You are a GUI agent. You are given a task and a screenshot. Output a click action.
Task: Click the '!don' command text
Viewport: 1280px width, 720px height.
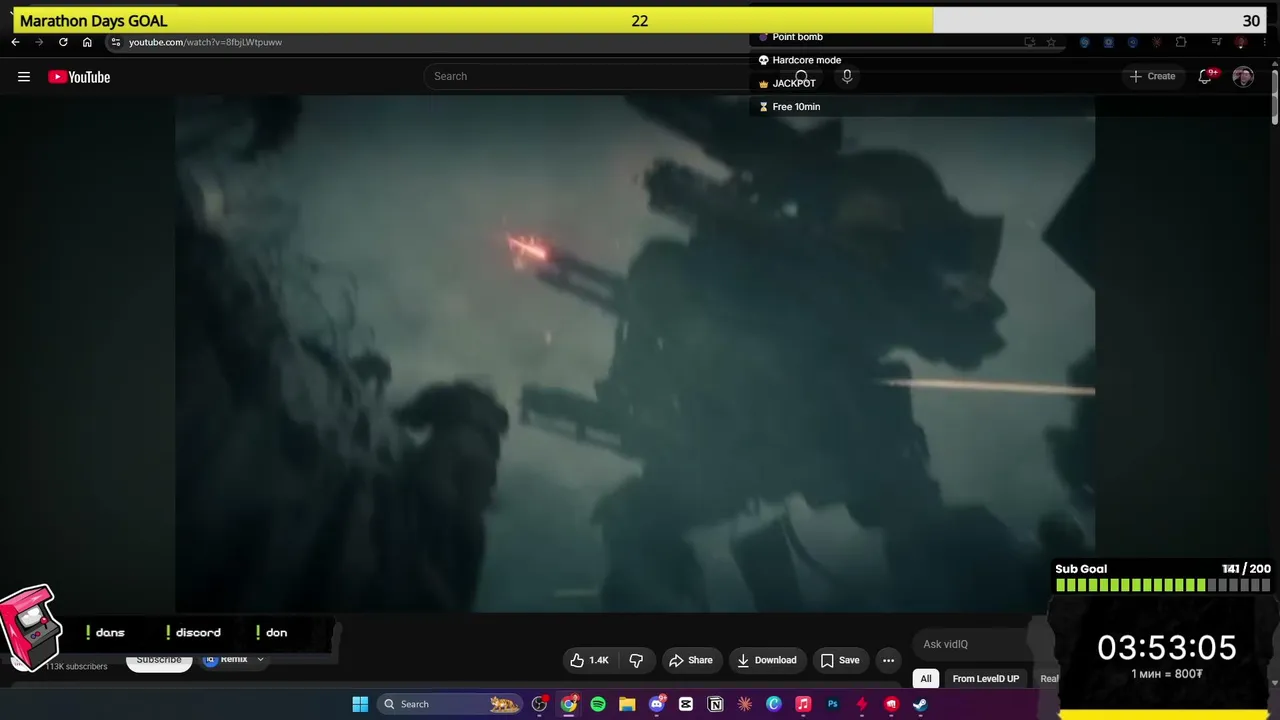(x=272, y=632)
